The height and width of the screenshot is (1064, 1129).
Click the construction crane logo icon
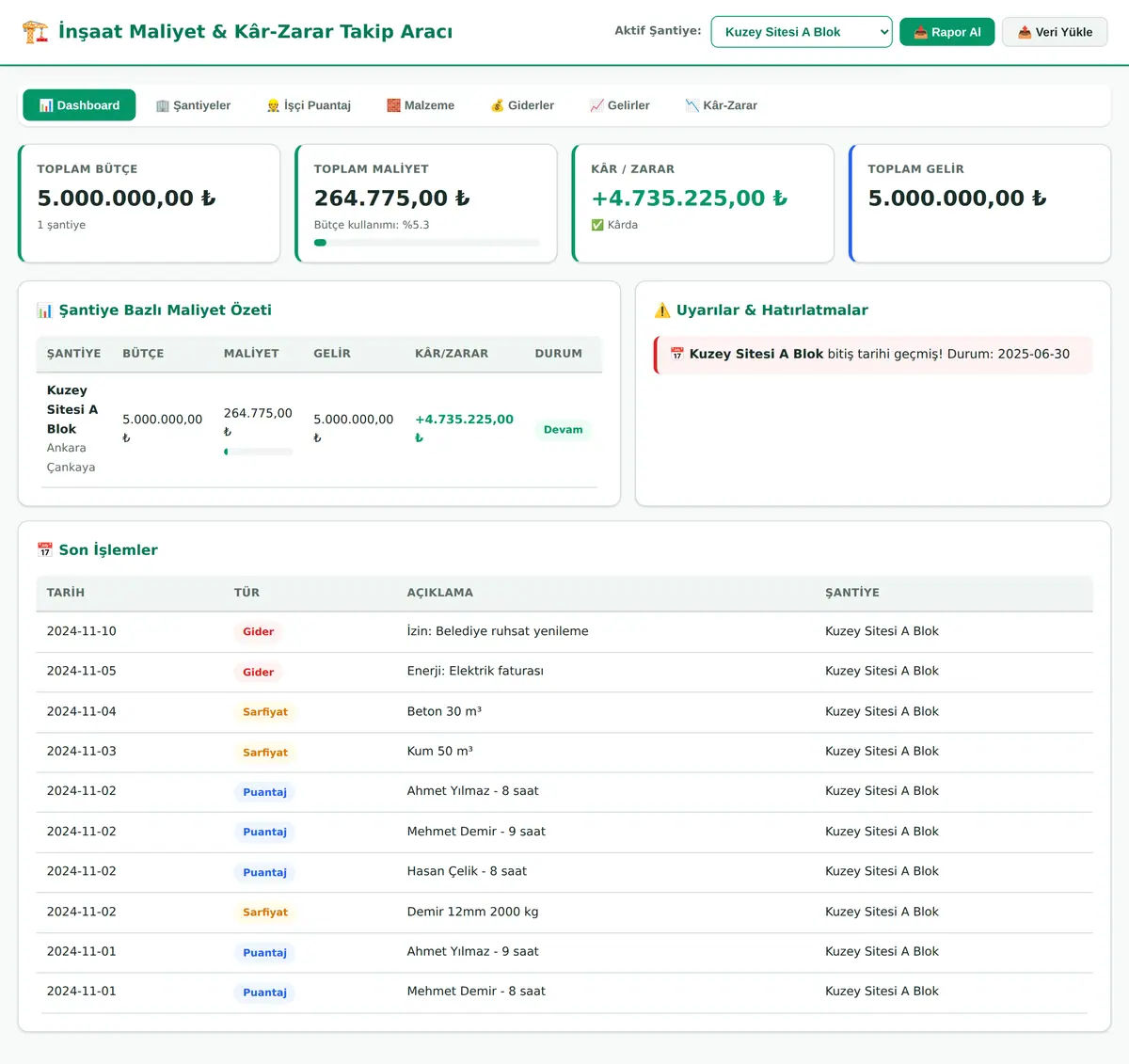36,32
